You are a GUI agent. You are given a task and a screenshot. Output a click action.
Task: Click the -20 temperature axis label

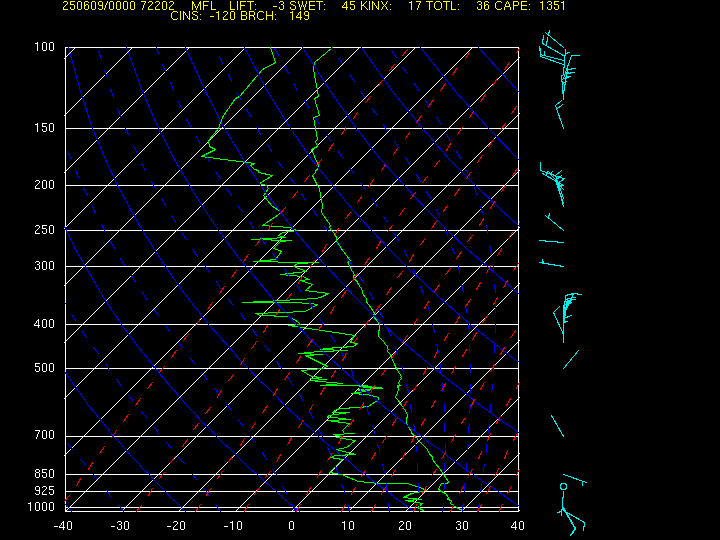[x=176, y=526]
